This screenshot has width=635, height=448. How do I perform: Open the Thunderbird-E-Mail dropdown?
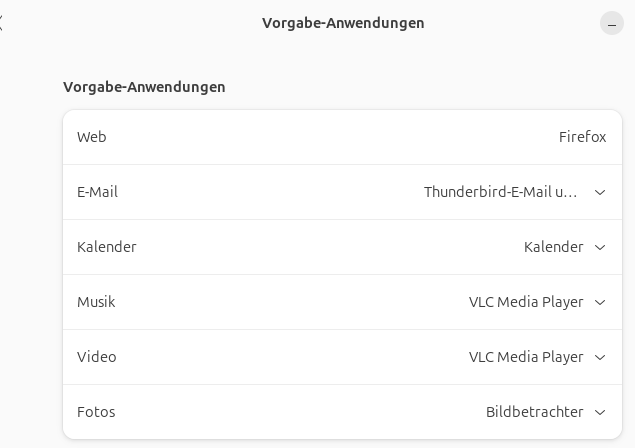501,192
